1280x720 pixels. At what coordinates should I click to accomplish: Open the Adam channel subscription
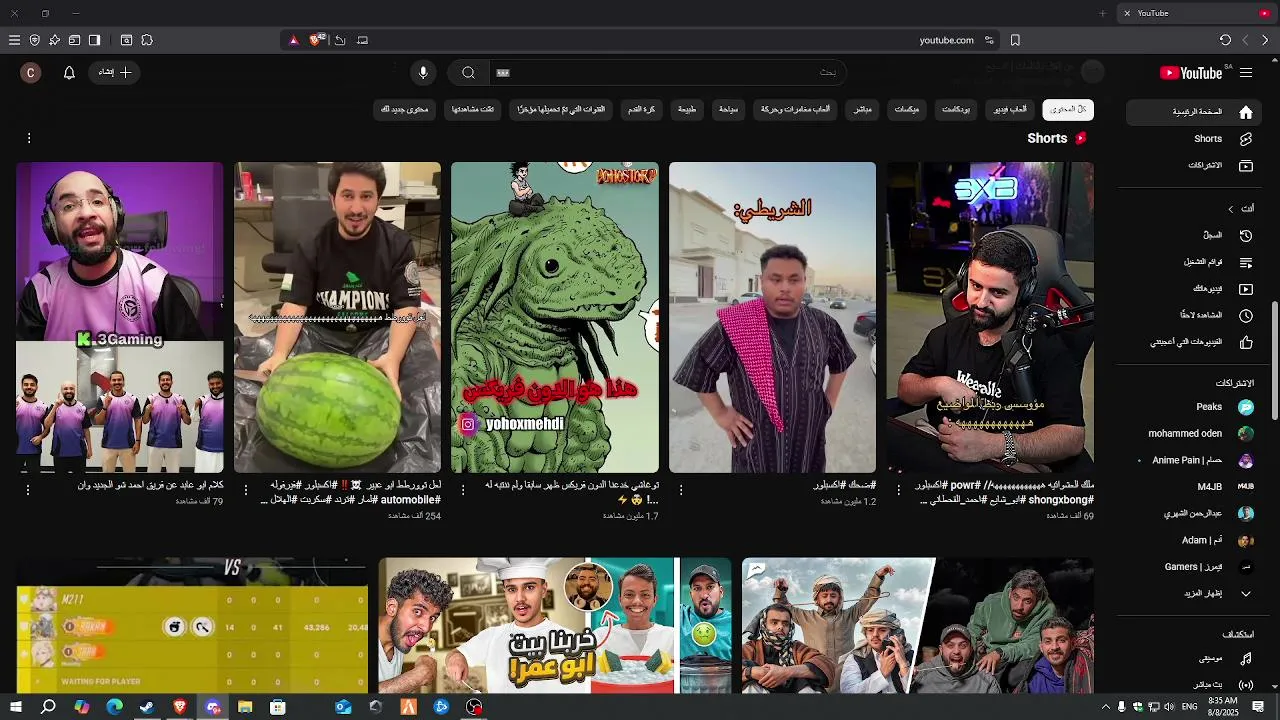[1192, 540]
